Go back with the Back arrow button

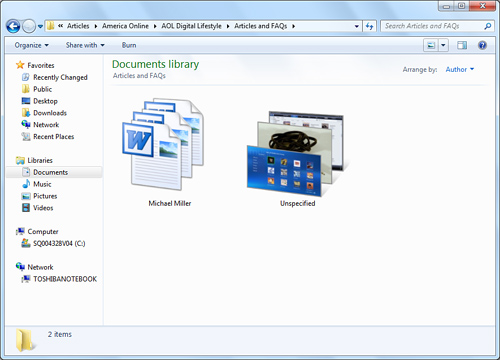[13, 26]
